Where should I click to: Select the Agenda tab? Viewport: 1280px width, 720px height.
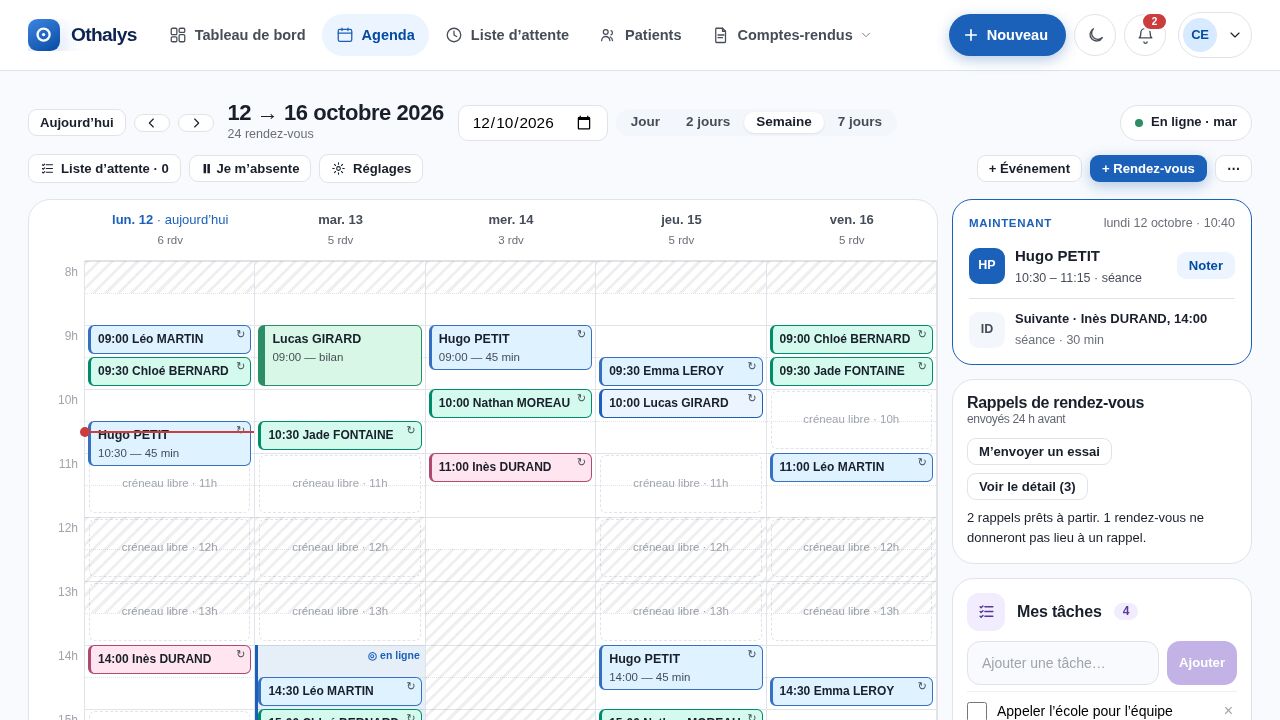375,35
